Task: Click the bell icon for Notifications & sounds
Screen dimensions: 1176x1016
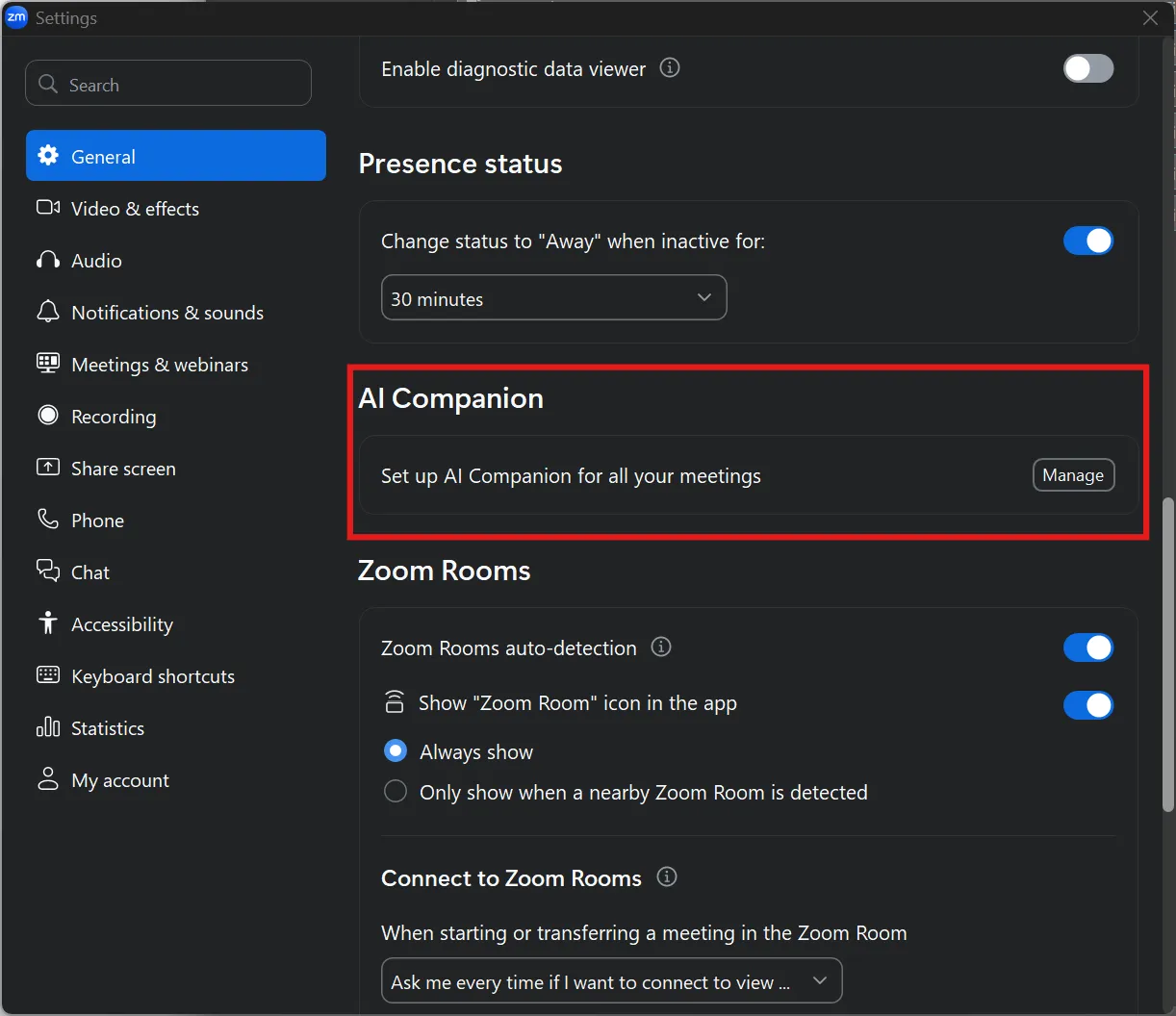Action: pos(48,312)
